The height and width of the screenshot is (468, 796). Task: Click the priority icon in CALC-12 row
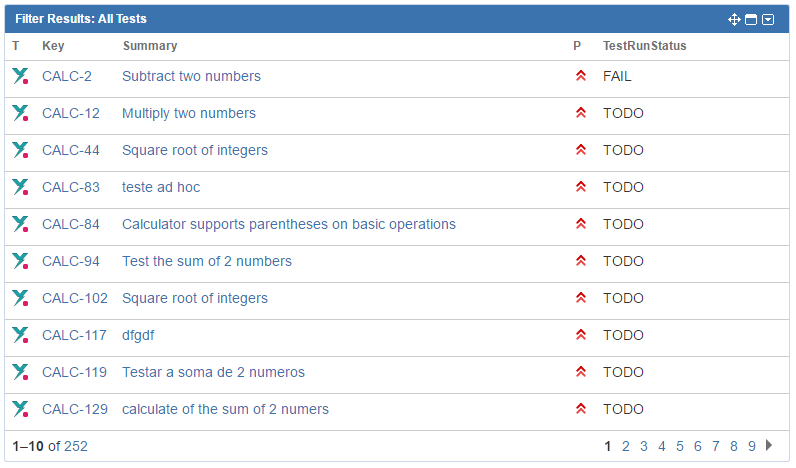pyautogui.click(x=581, y=113)
